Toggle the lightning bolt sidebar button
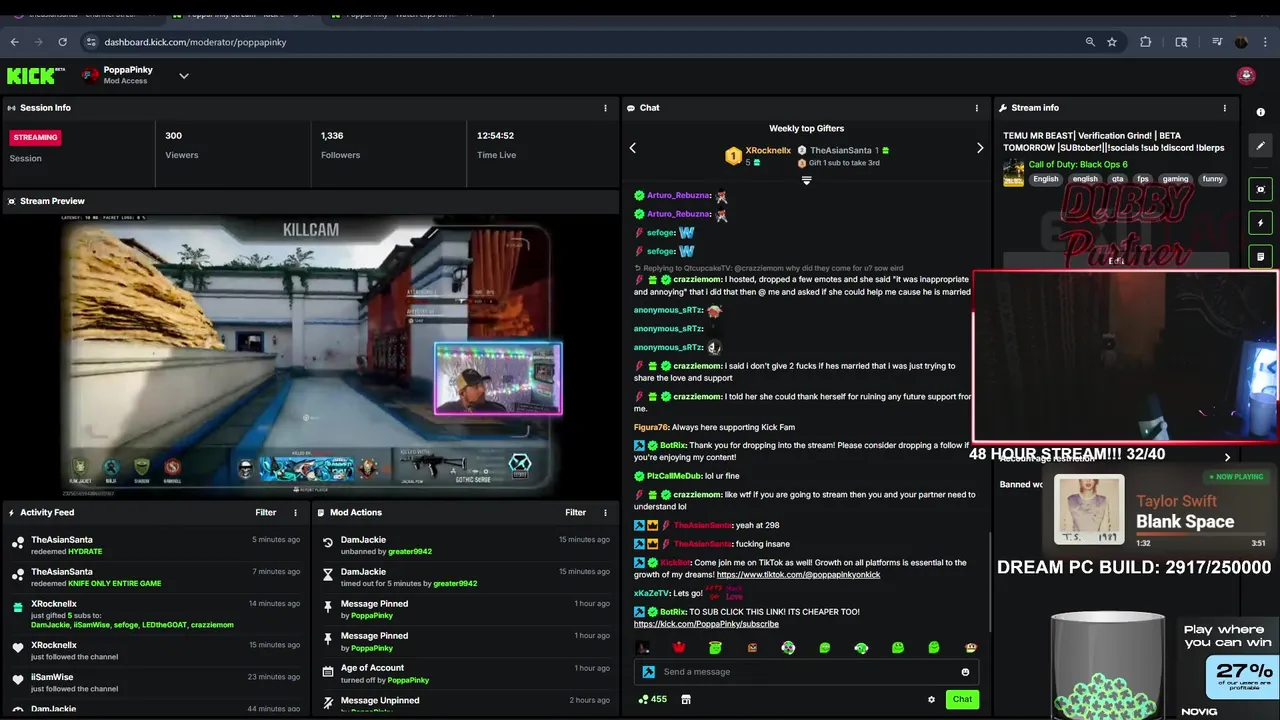Viewport: 1280px width, 720px height. (1261, 223)
